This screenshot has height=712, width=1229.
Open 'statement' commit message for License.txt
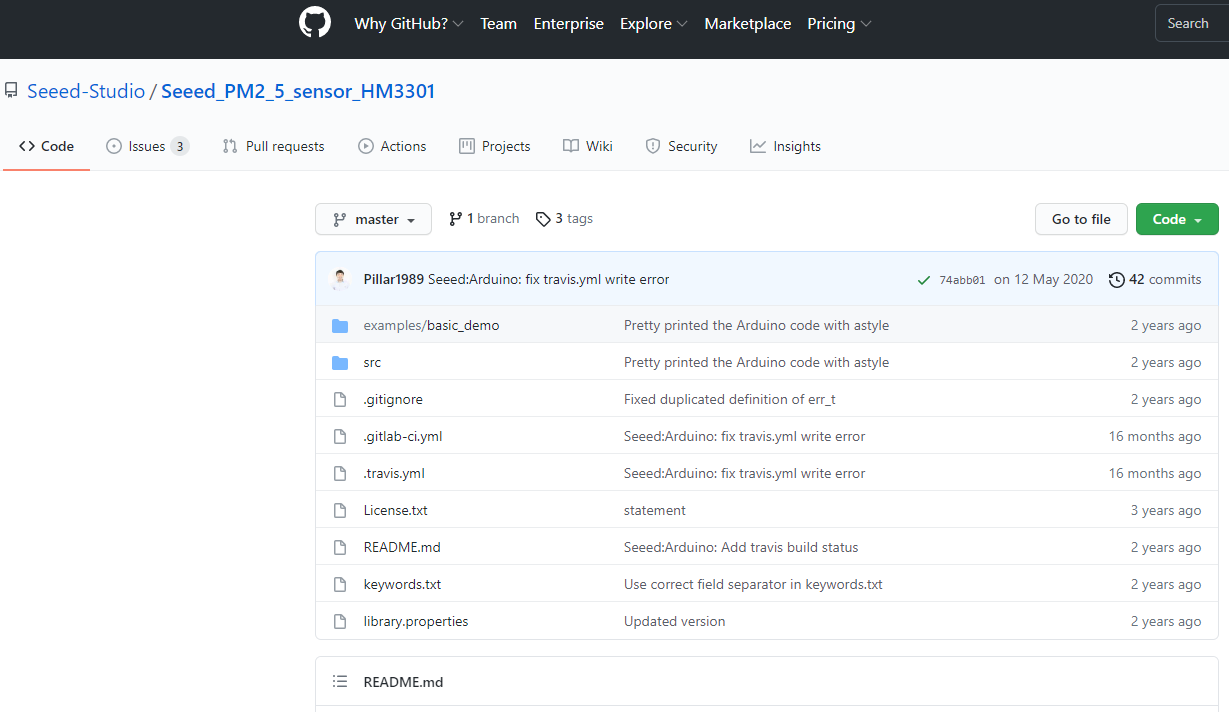[655, 511]
